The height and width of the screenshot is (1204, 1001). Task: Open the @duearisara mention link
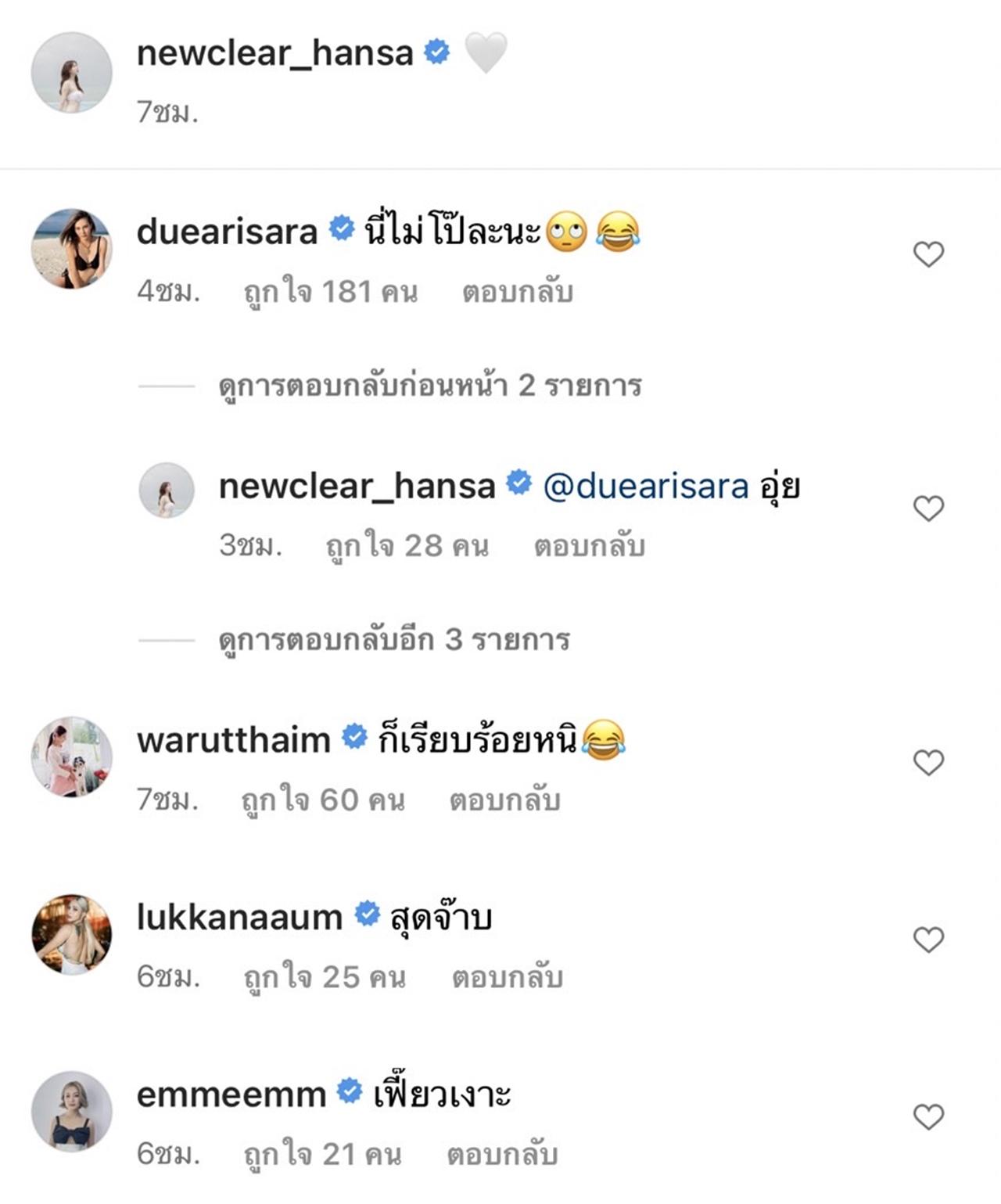[645, 487]
